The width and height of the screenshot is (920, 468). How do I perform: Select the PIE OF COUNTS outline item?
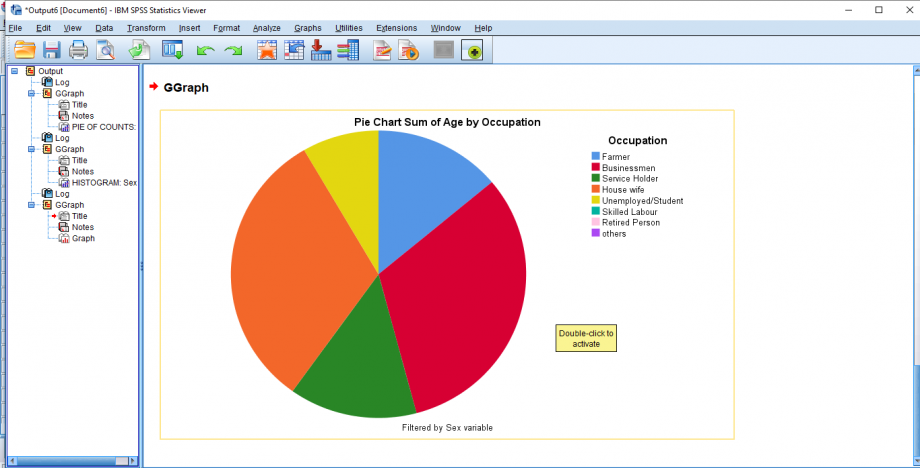point(103,127)
